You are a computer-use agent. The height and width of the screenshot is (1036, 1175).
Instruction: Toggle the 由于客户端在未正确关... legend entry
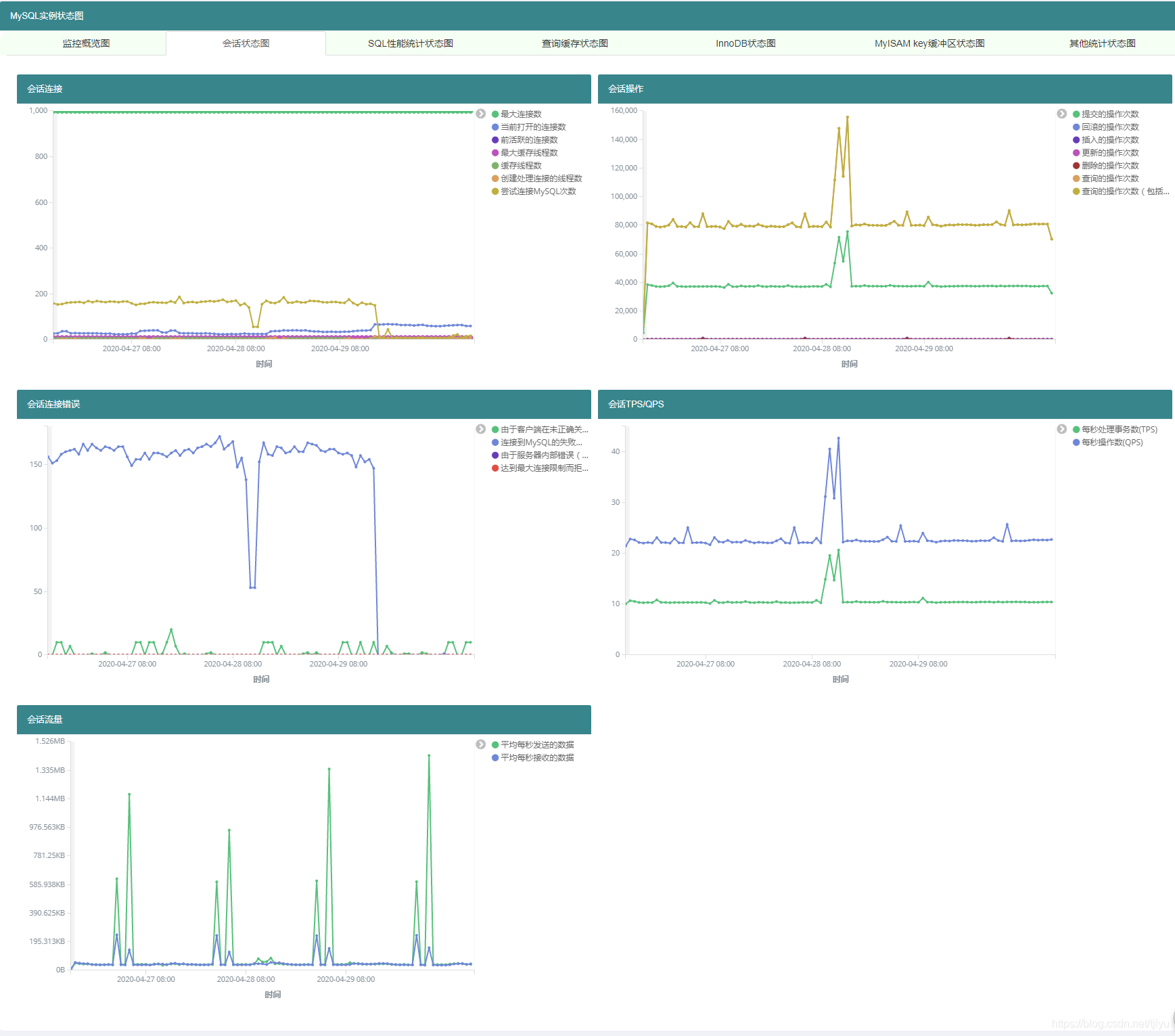(540, 430)
